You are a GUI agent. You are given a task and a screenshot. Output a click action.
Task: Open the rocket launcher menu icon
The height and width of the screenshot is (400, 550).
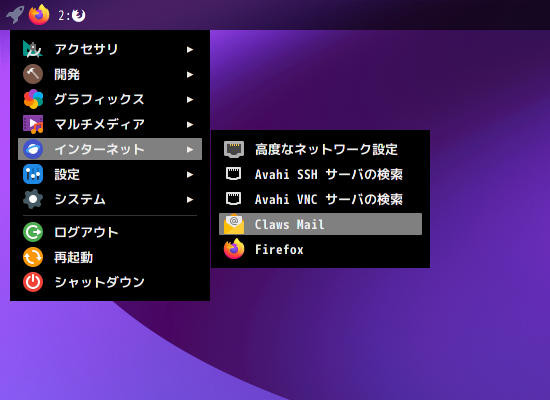click(x=15, y=15)
